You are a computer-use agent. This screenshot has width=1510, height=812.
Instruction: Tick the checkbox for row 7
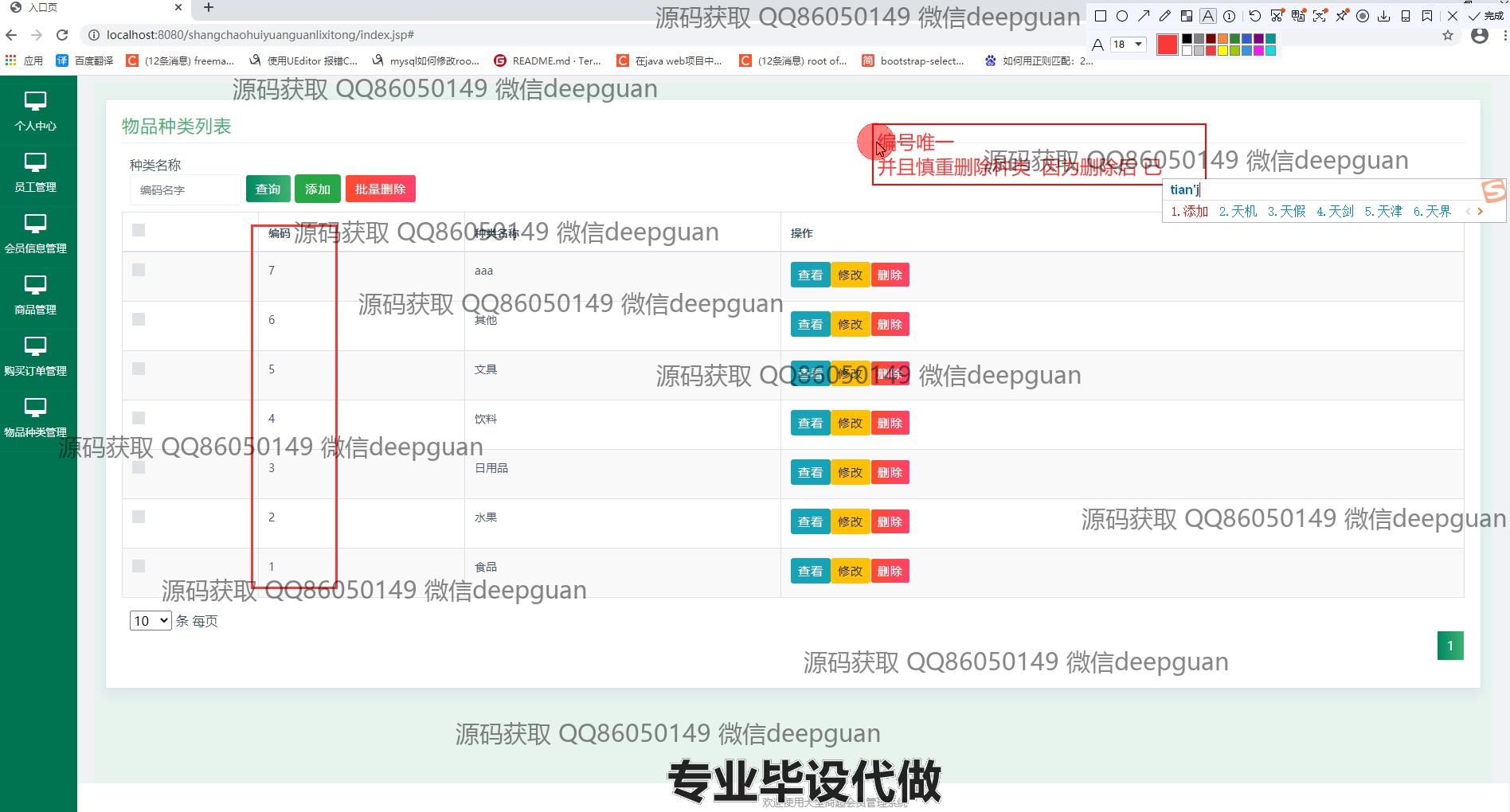click(139, 270)
